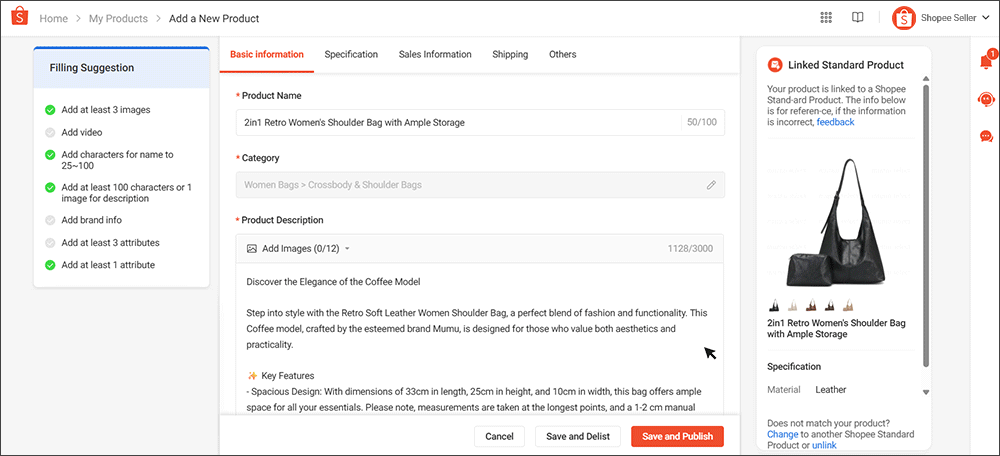Open the seller education book icon
Screen dimensions: 1000x456
857,18
